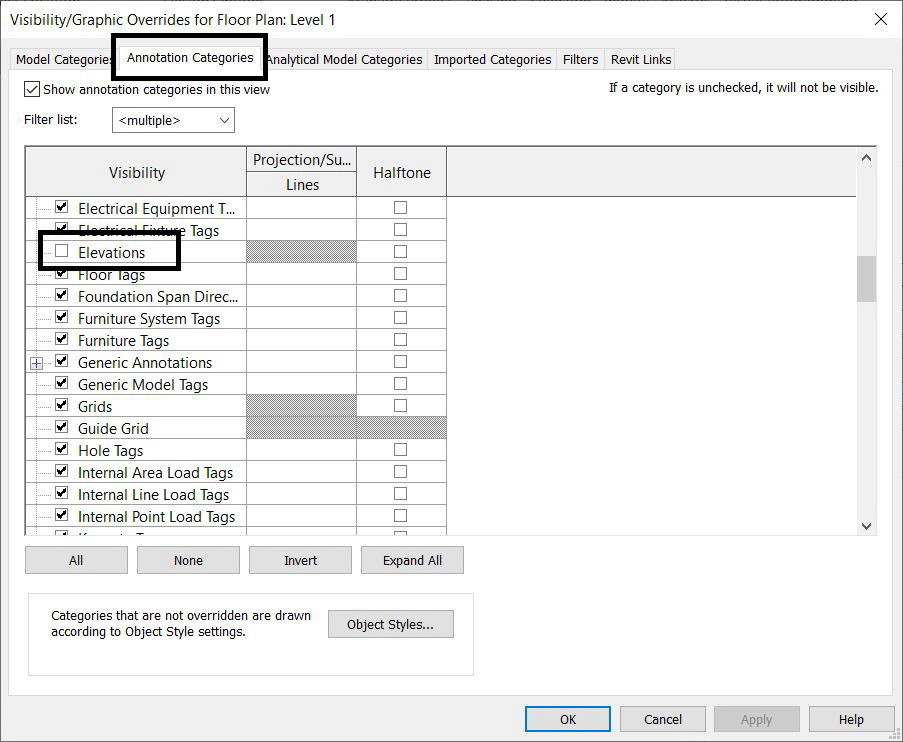This screenshot has width=903, height=742.
Task: Uncheck Furniture System Tags visibility
Action: (62, 317)
